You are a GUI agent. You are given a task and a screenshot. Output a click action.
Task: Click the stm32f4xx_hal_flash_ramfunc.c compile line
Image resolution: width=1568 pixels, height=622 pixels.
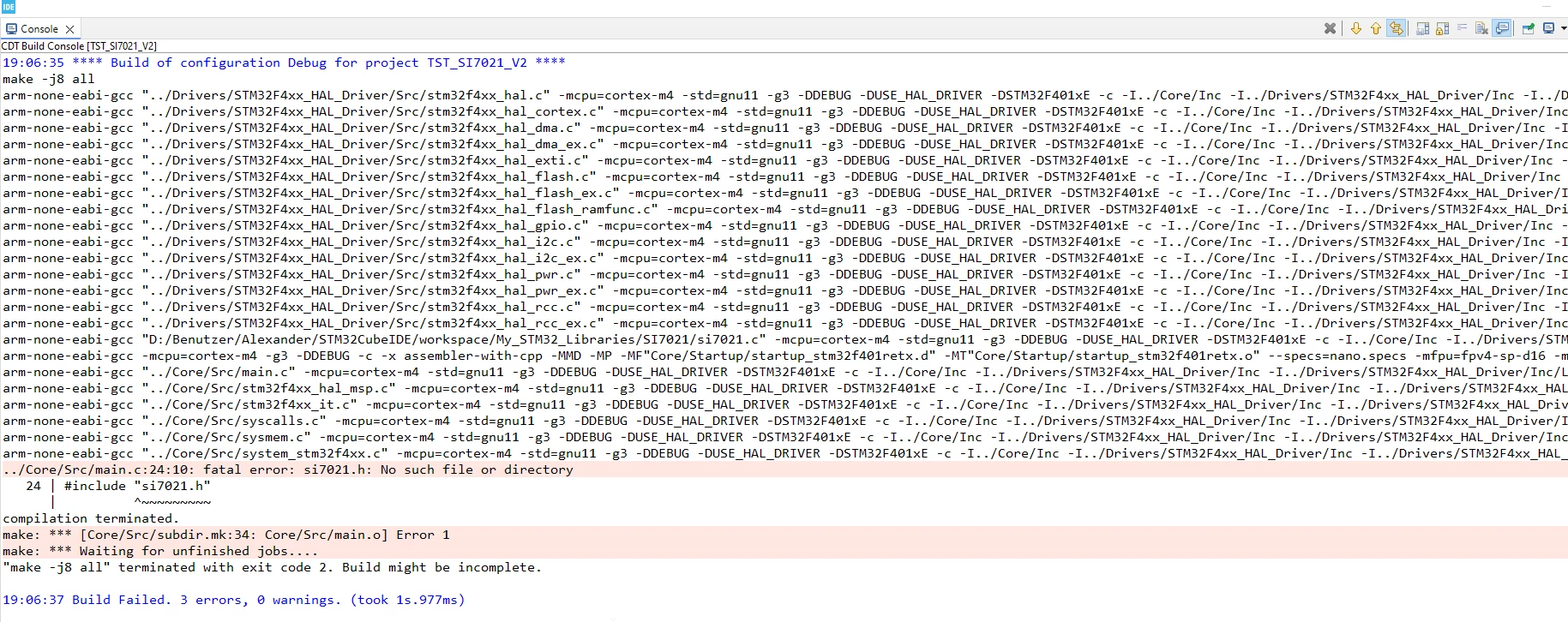pos(784,209)
